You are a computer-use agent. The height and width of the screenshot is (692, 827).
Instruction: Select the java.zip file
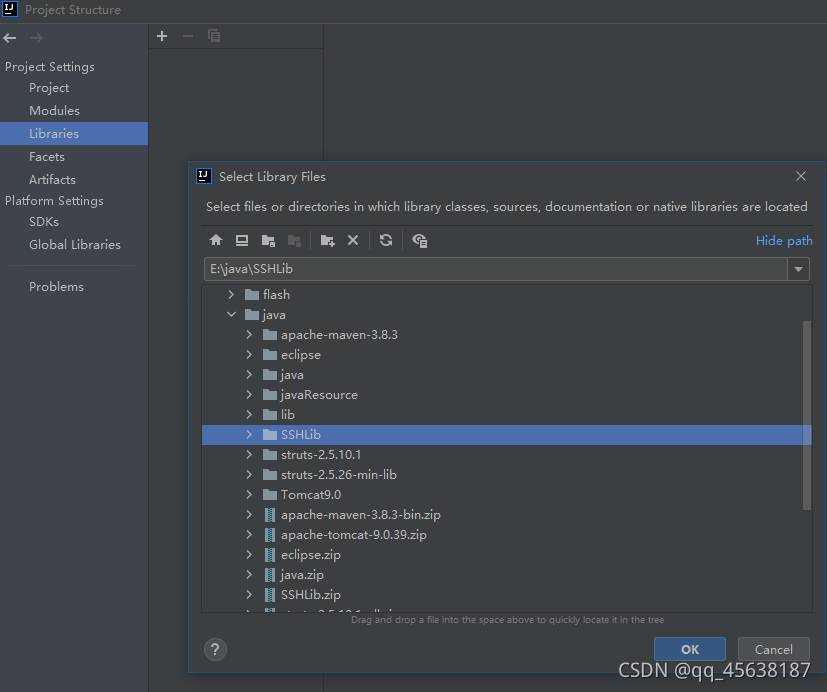coord(506,575)
